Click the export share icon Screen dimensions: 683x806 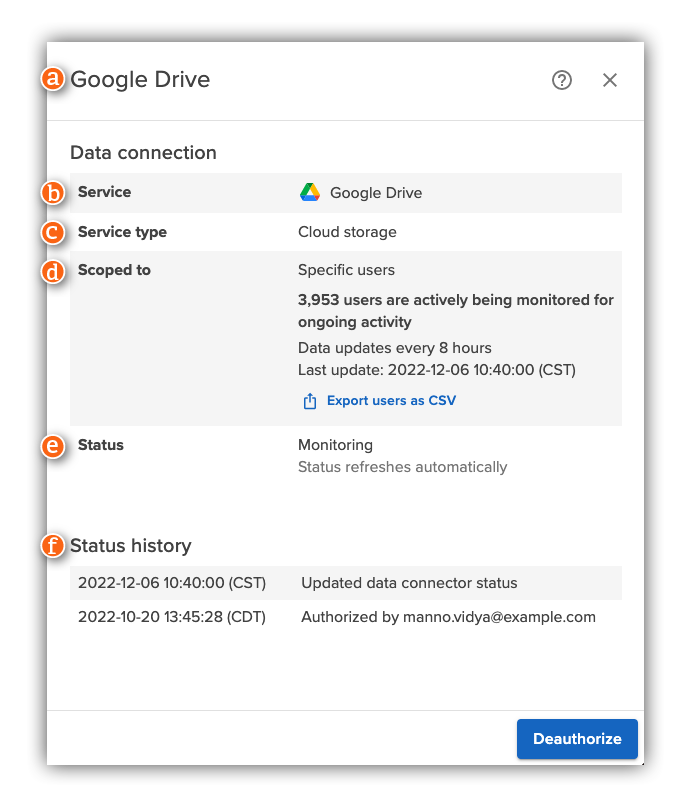point(309,401)
